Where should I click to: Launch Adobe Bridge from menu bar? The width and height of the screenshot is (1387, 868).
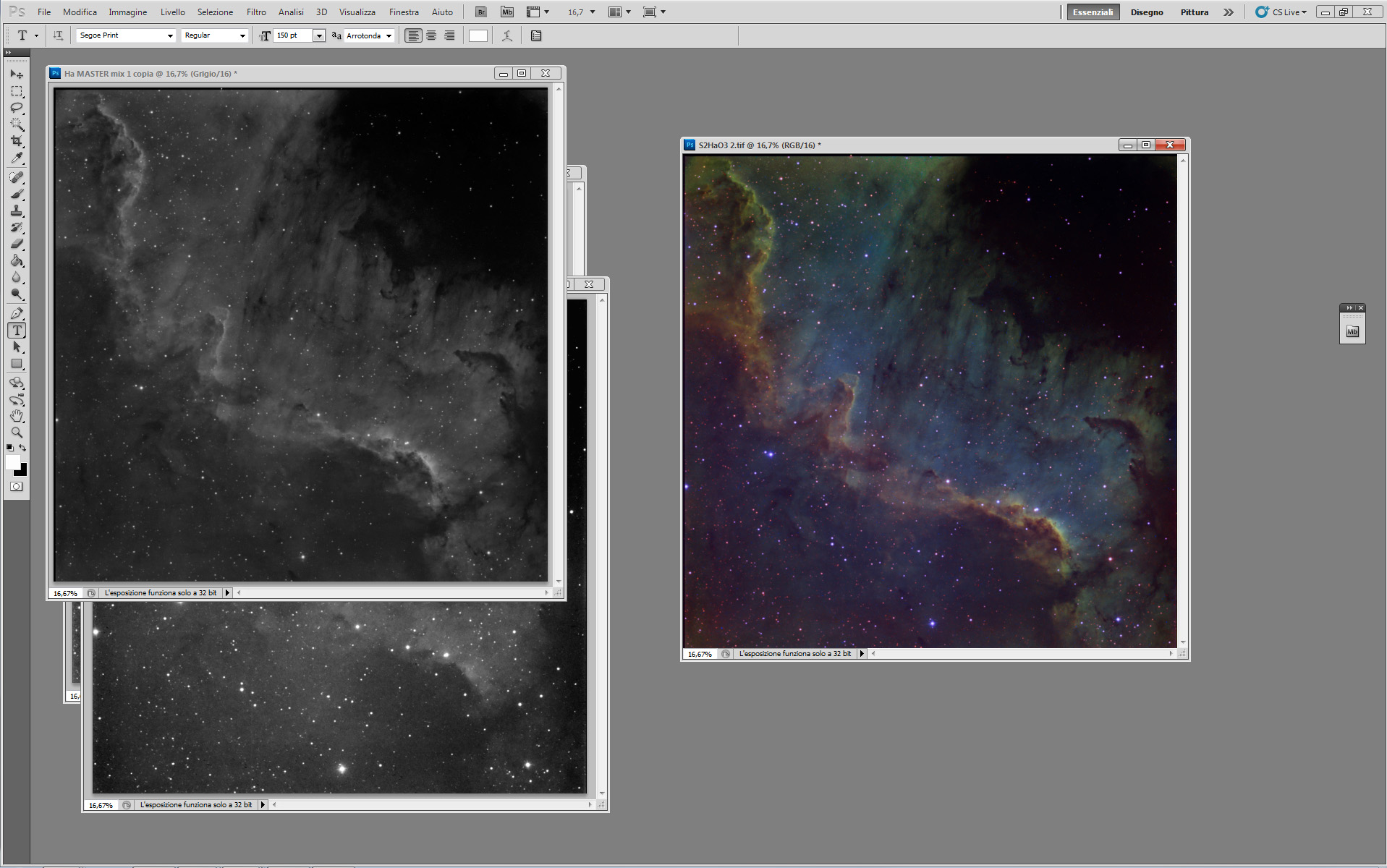[481, 12]
